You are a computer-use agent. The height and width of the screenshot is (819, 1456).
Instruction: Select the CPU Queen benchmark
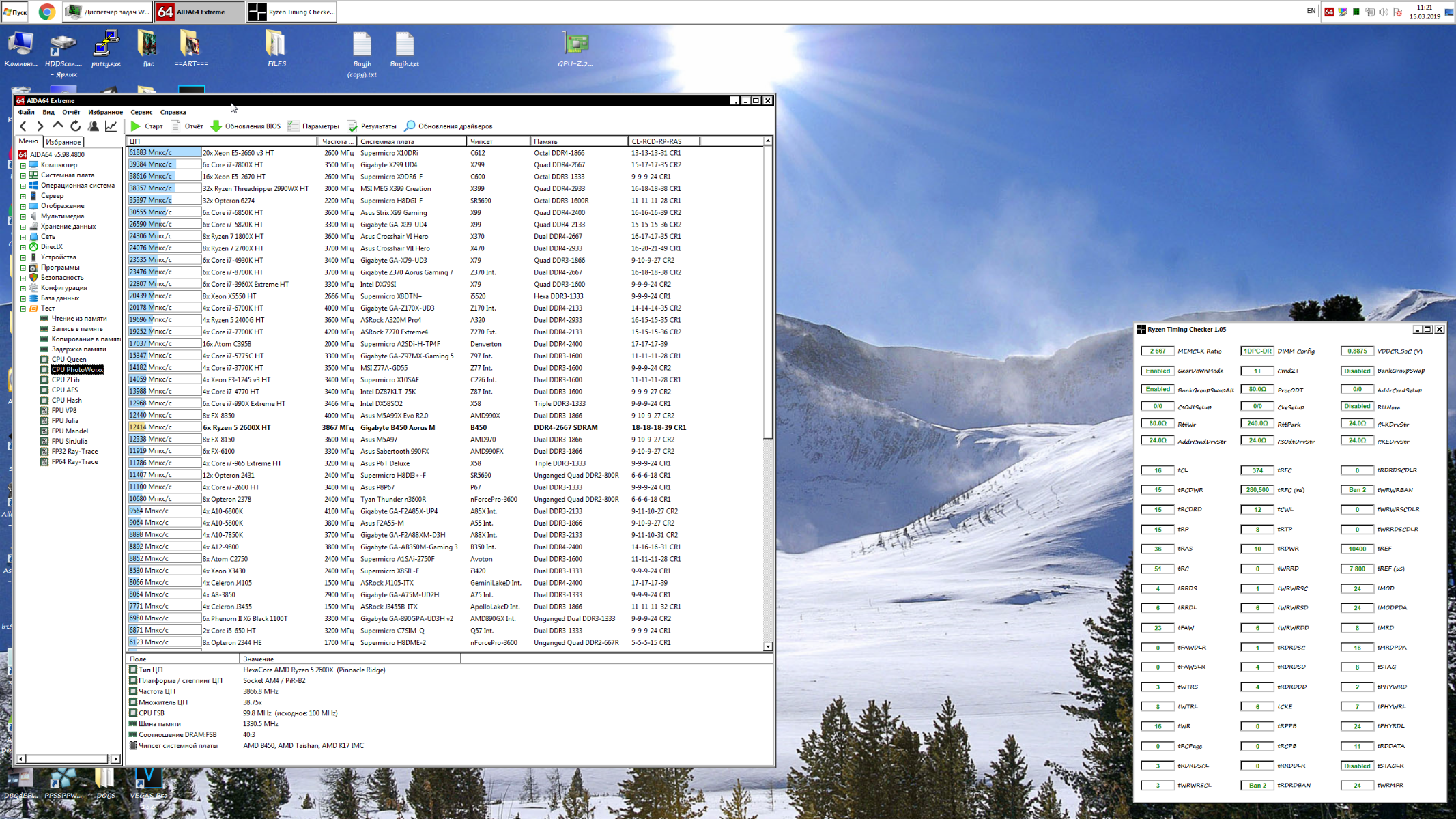coord(69,360)
